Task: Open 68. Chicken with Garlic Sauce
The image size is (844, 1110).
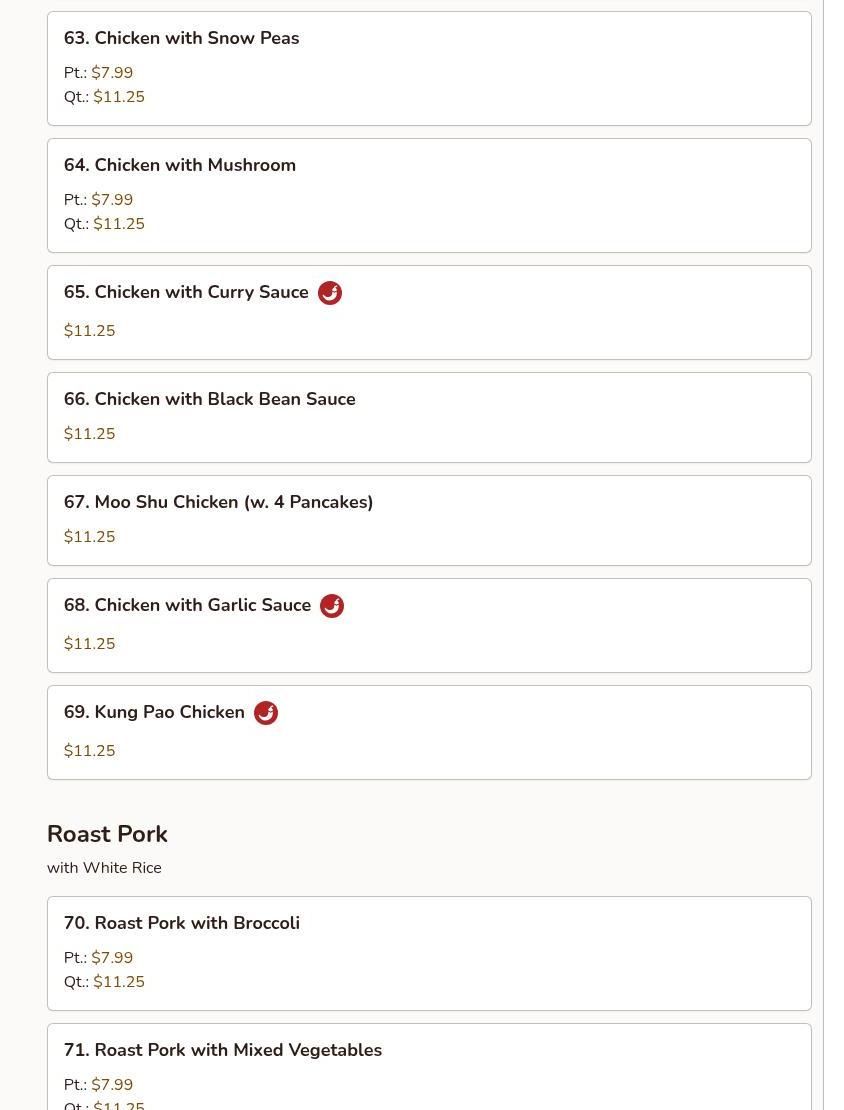Action: tap(187, 605)
